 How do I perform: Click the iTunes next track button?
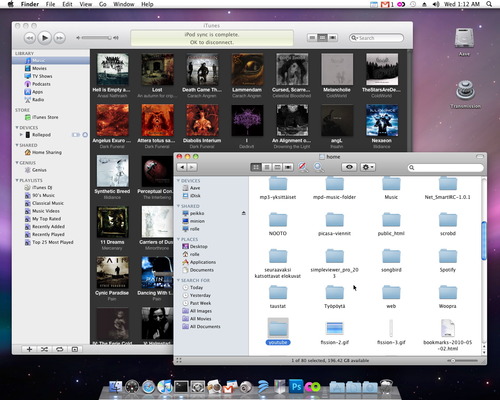59,38
